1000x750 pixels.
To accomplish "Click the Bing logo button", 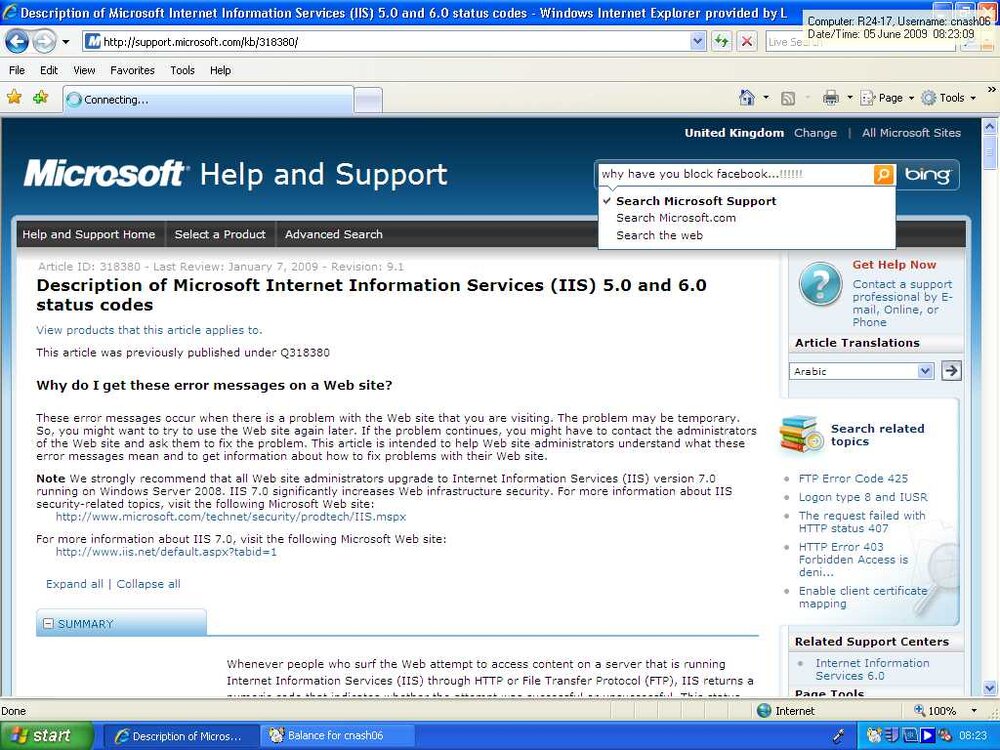I will click(x=927, y=174).
